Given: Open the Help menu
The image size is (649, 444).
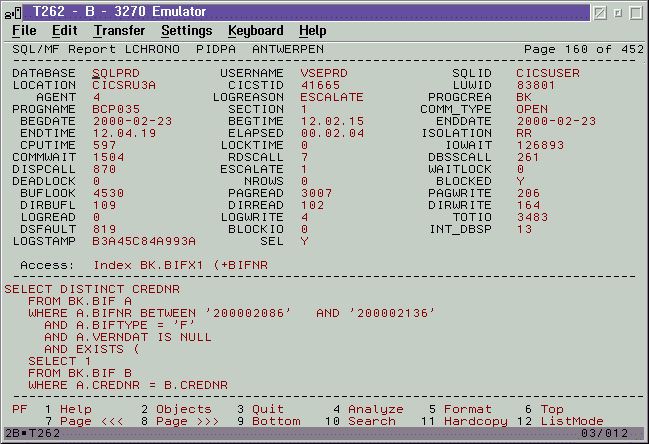Looking at the screenshot, I should (x=313, y=31).
